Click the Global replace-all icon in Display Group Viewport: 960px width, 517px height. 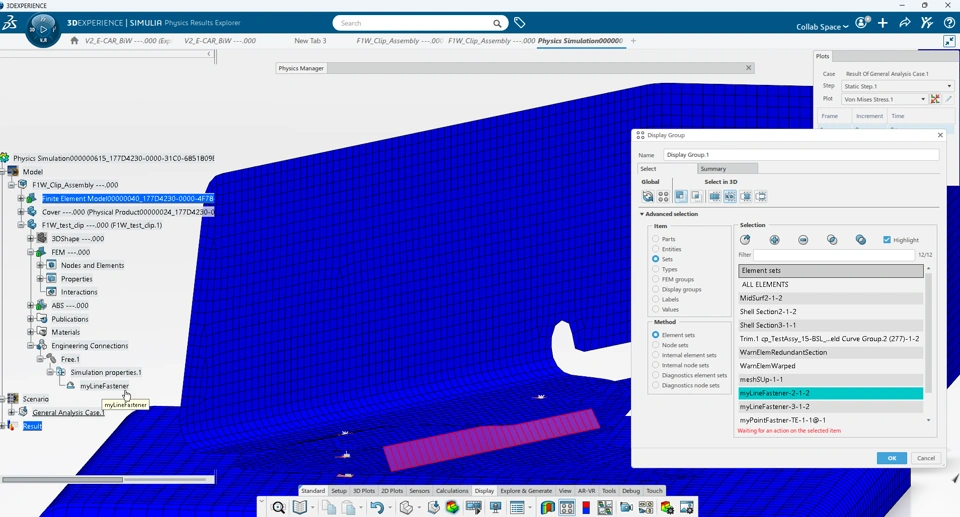click(648, 197)
